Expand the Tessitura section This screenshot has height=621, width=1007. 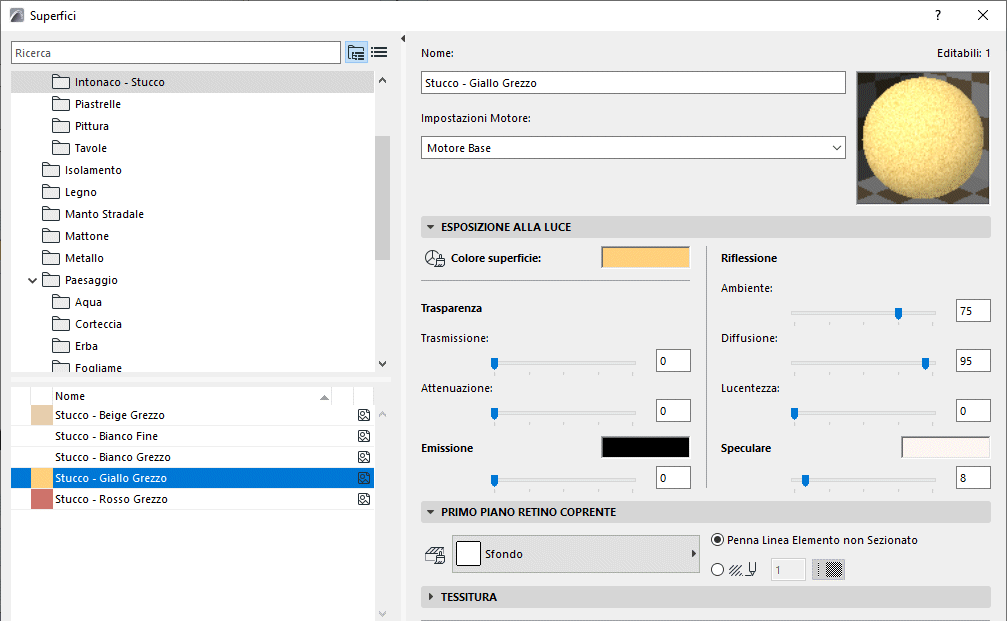[430, 597]
